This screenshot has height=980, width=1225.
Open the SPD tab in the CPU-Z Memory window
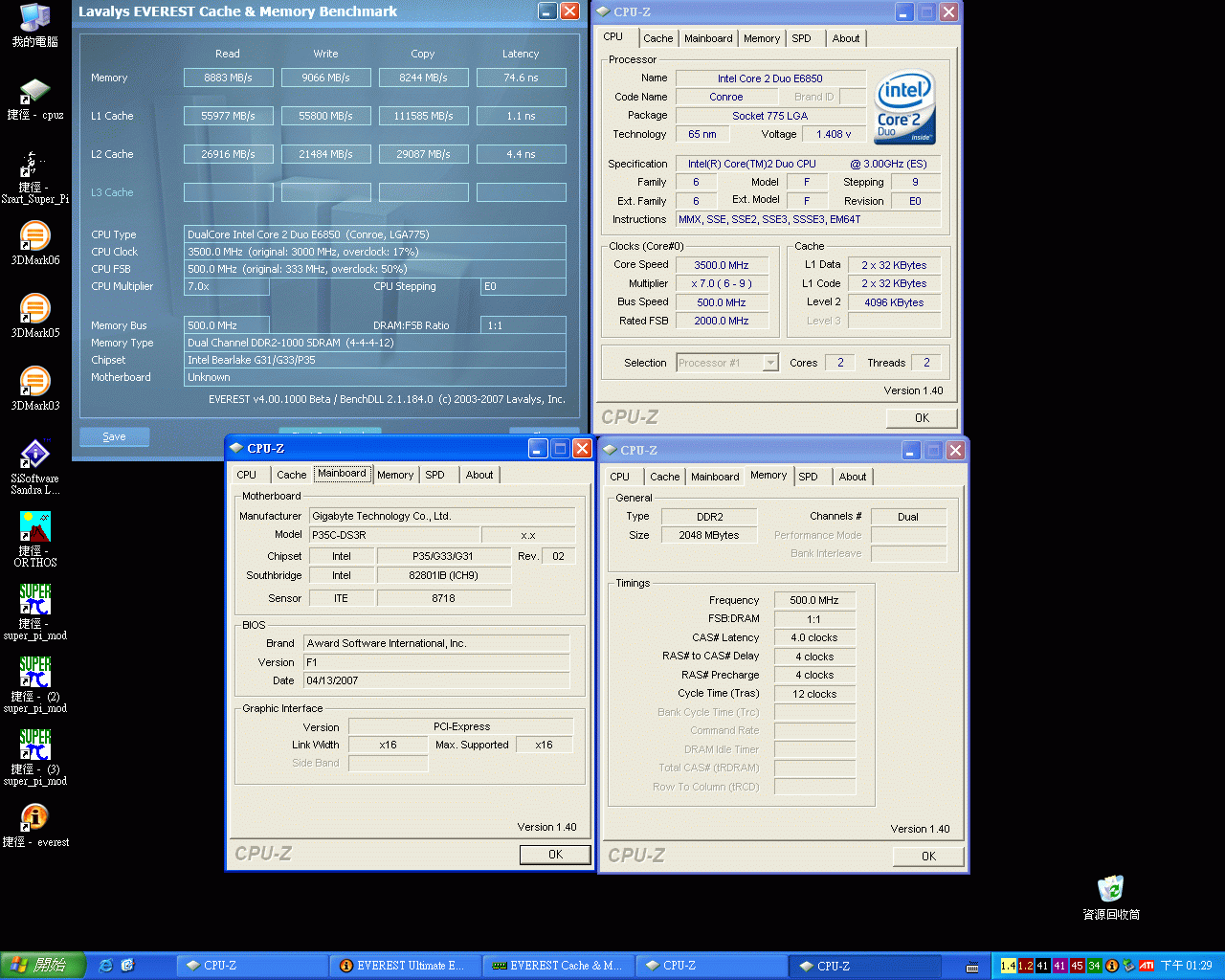[809, 477]
